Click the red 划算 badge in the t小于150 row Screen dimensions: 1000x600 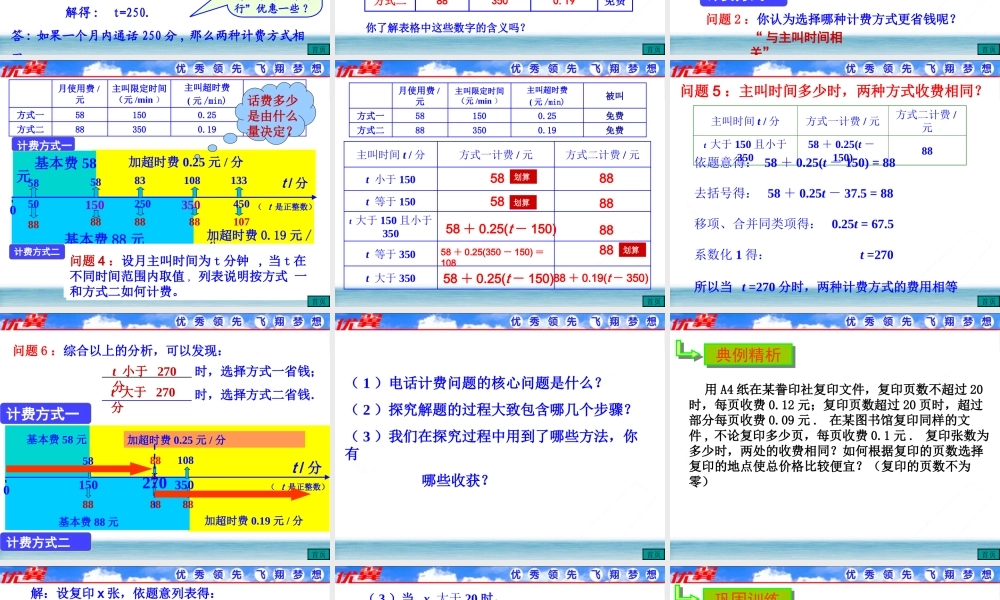point(522,178)
